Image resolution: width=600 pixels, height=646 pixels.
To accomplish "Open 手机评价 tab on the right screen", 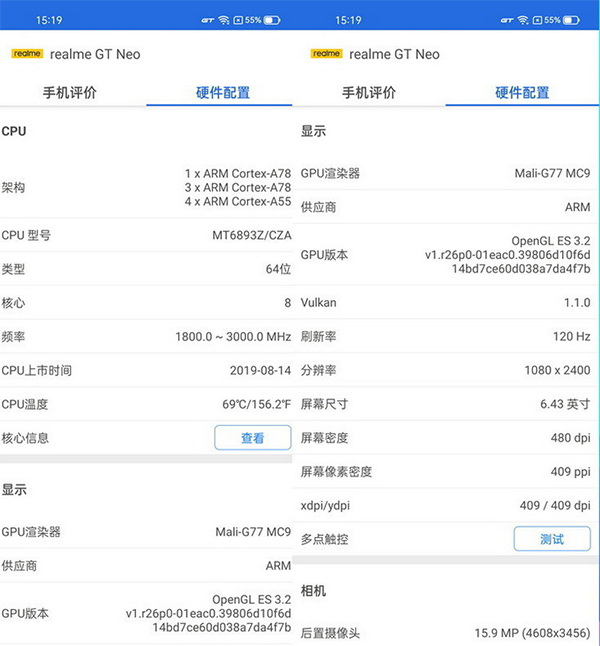I will (x=369, y=93).
